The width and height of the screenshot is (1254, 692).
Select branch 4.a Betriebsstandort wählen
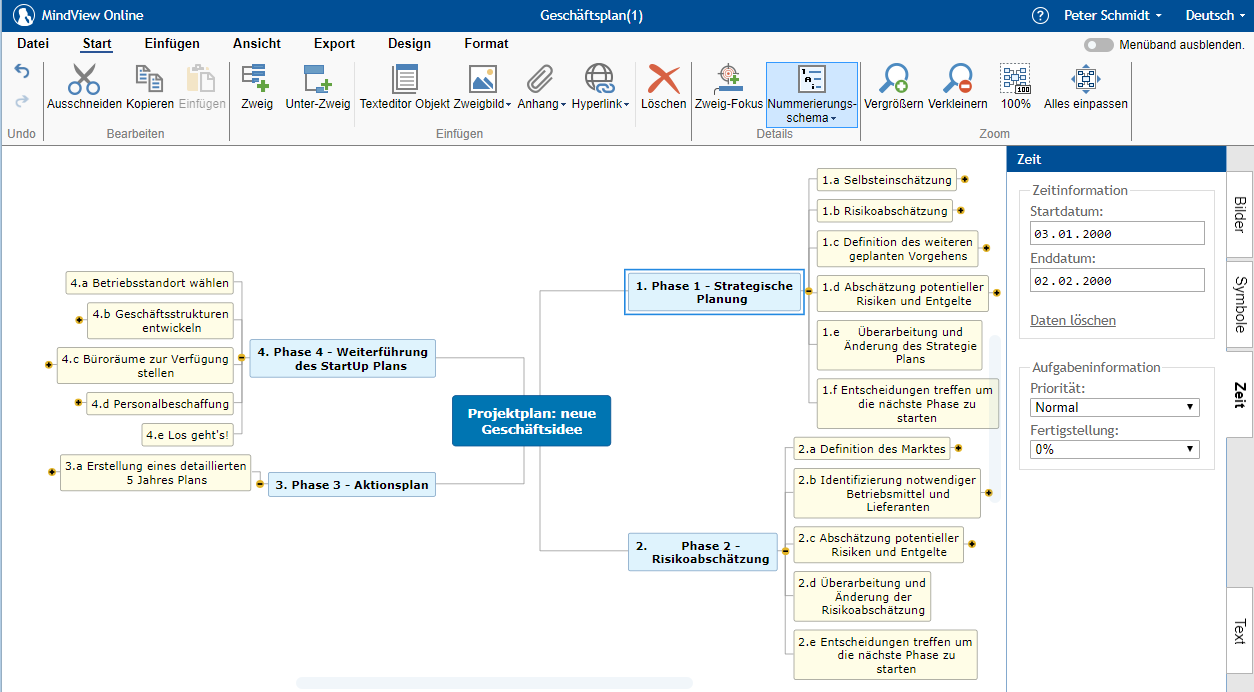(x=150, y=283)
